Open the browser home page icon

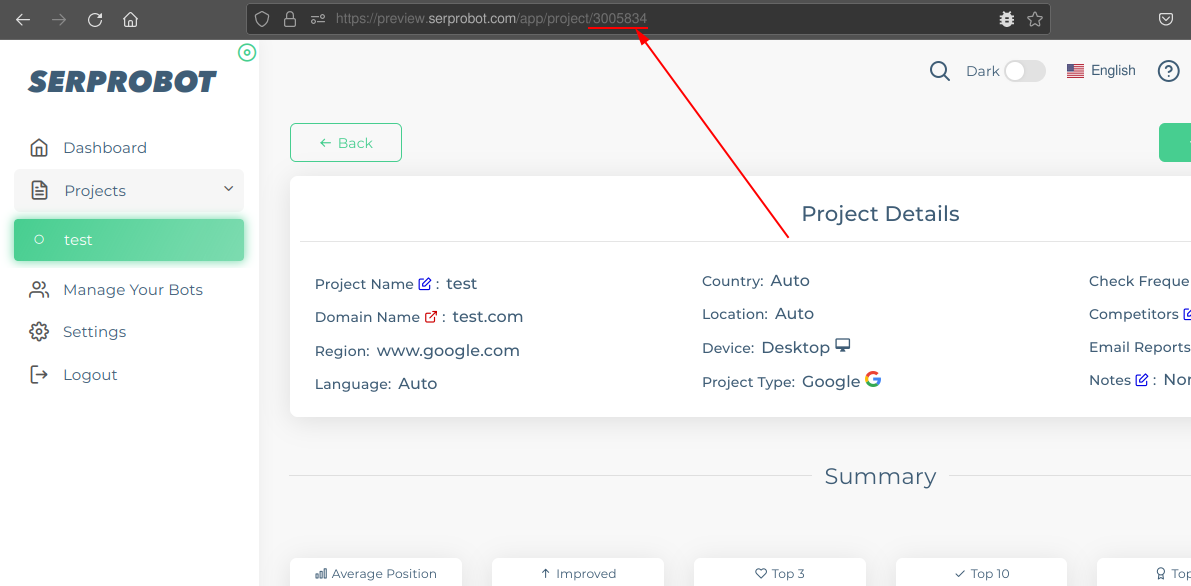(x=131, y=20)
